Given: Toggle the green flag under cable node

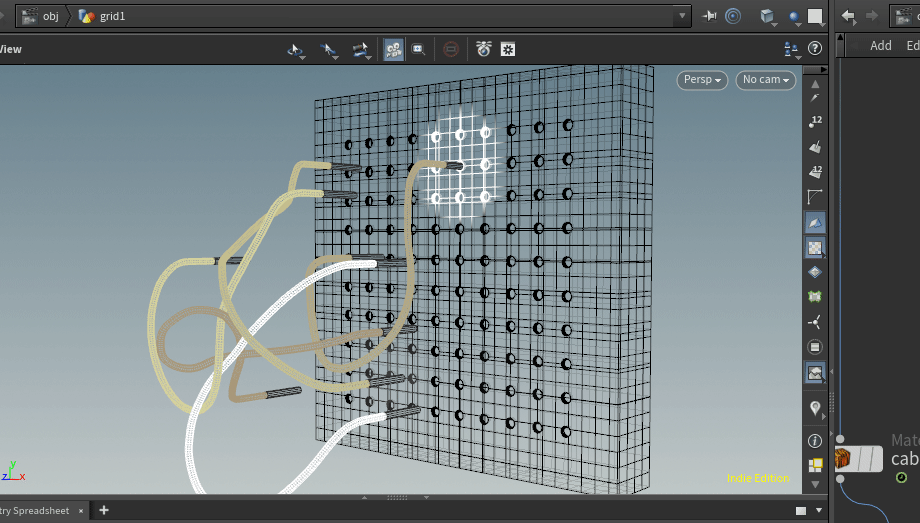Looking at the screenshot, I should coord(901,478).
